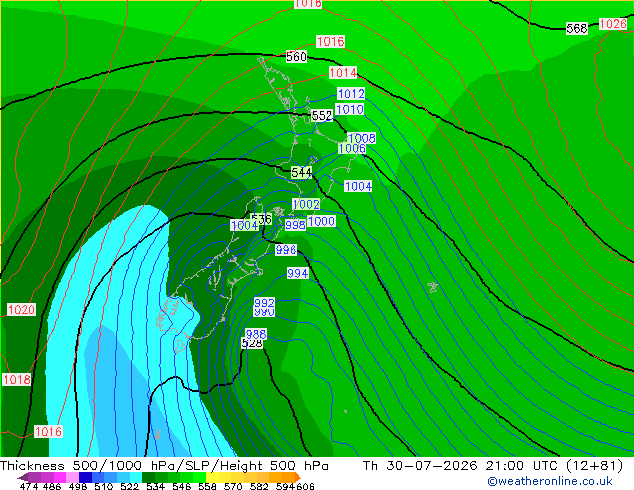The width and height of the screenshot is (634, 490).
Task: Click the red 1026 isobar label
Action: (x=613, y=24)
